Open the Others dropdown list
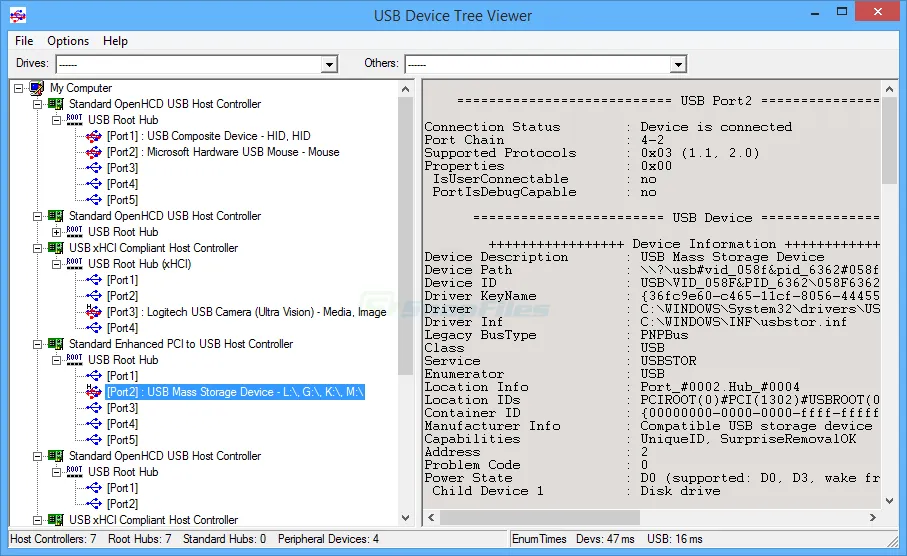The image size is (907, 556). 678,64
